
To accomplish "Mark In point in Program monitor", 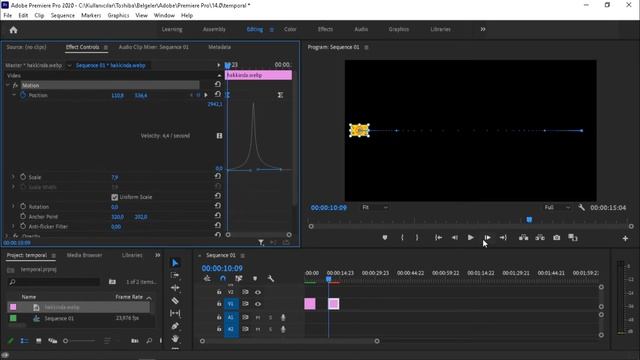I will (x=402, y=238).
